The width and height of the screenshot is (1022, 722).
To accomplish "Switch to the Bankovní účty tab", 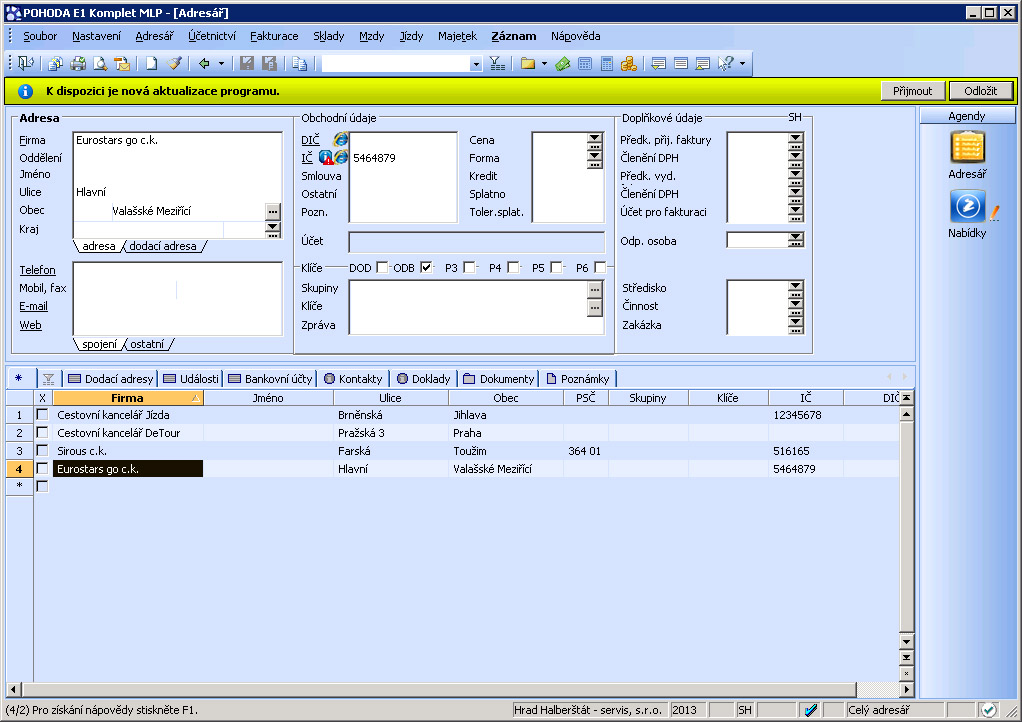I will pos(270,379).
